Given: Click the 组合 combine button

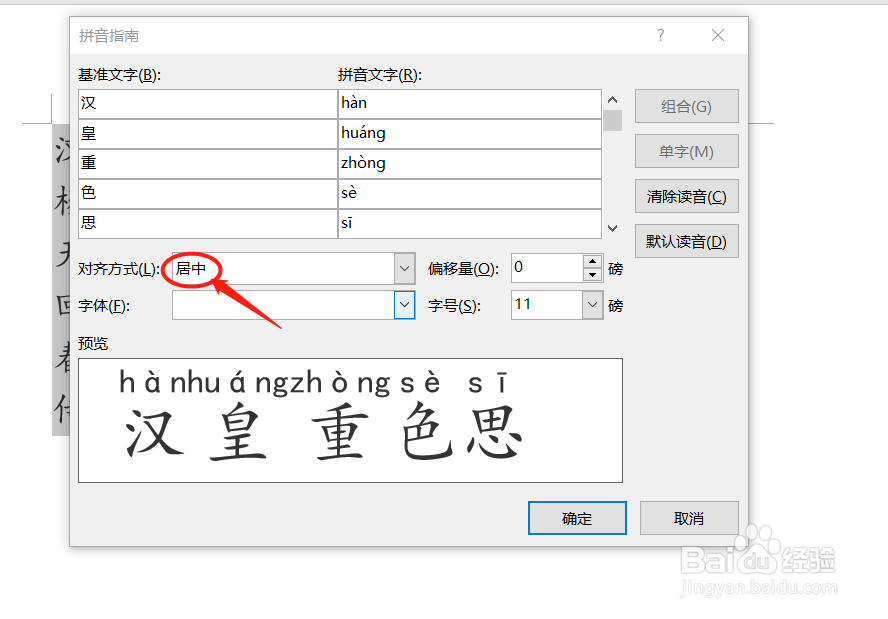Looking at the screenshot, I should (x=686, y=106).
